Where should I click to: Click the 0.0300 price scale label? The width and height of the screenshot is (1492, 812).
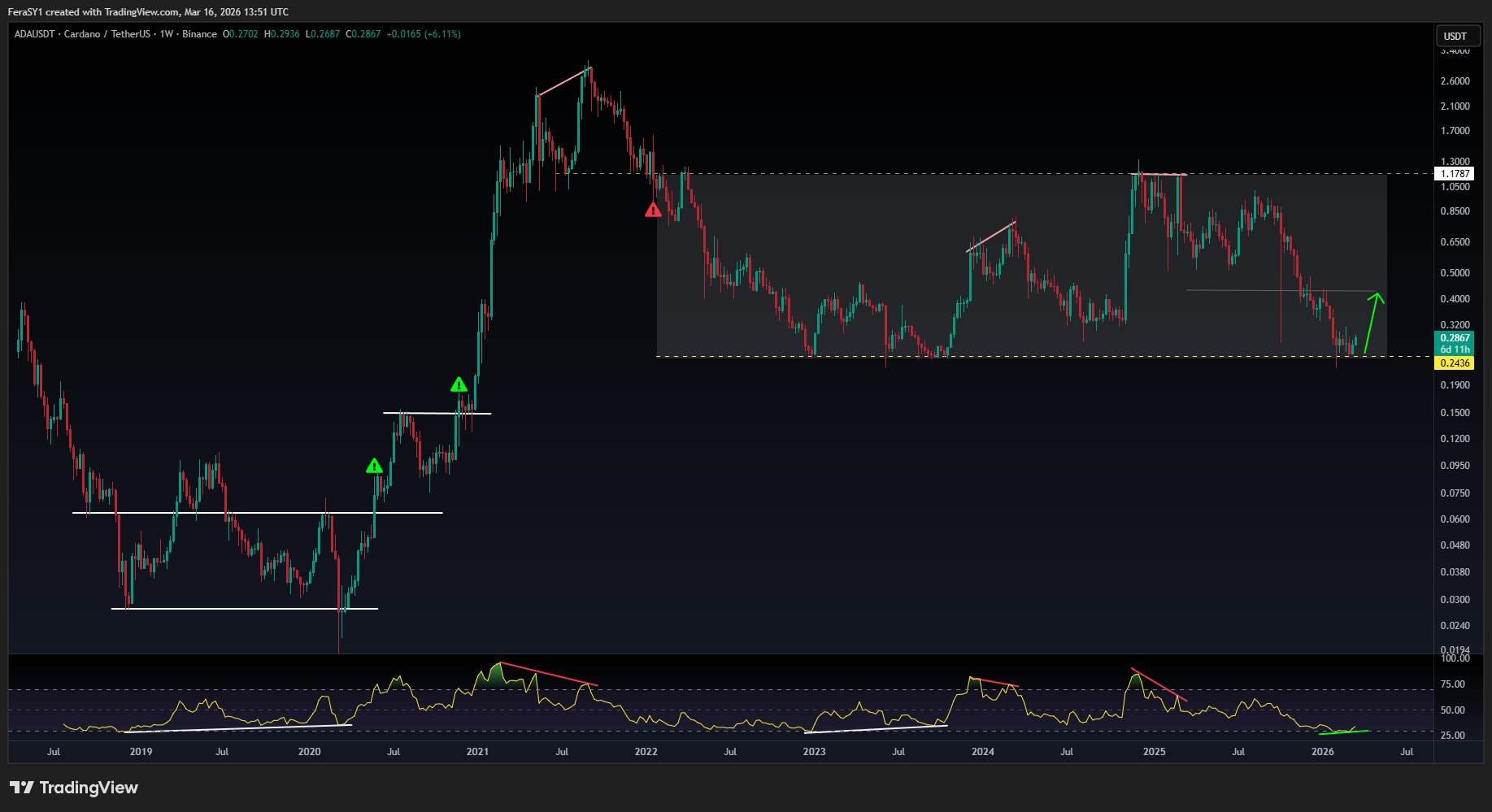(x=1455, y=600)
